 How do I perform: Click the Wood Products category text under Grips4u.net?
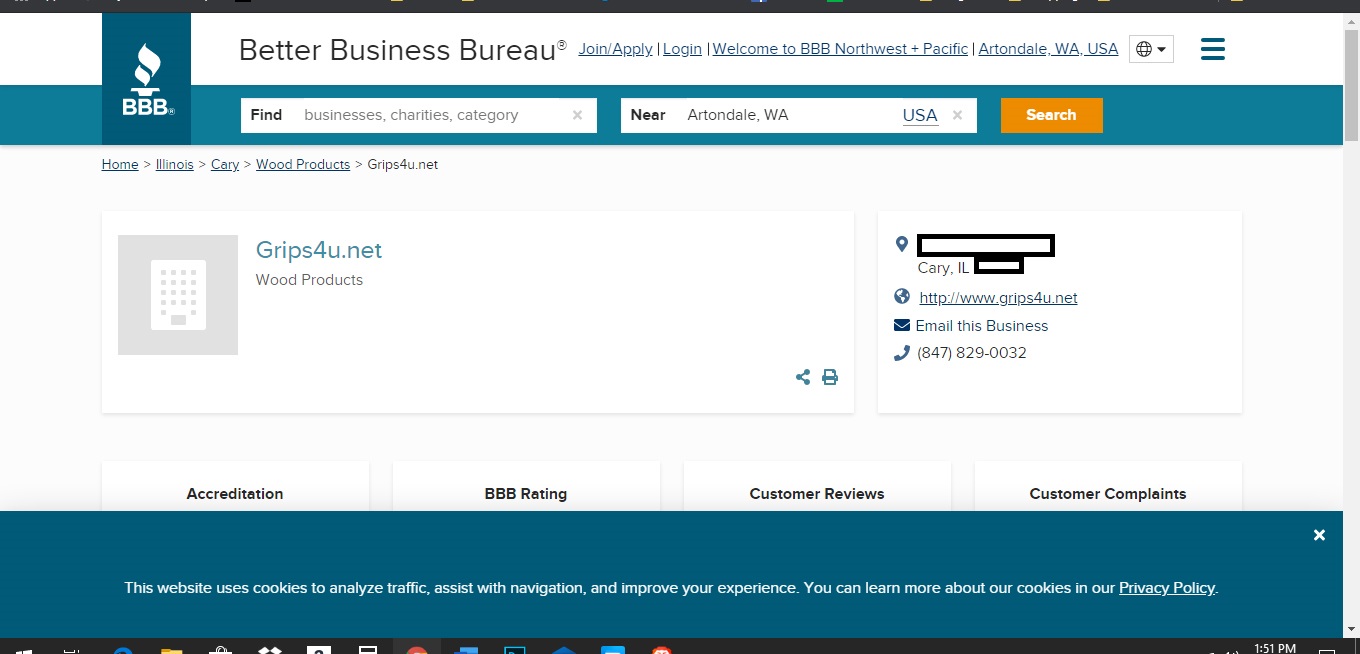(x=309, y=280)
